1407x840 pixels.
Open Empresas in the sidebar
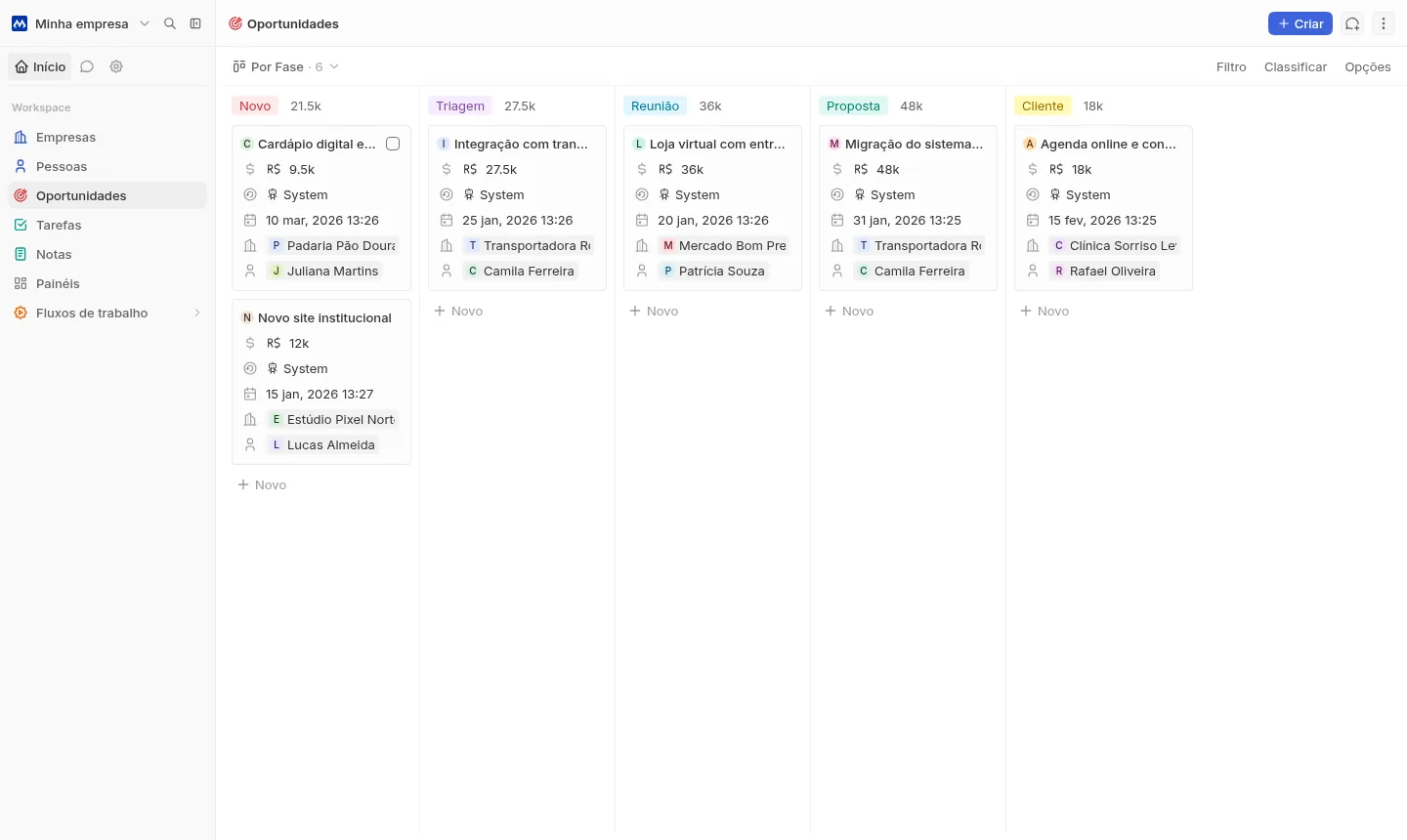[x=107, y=137]
